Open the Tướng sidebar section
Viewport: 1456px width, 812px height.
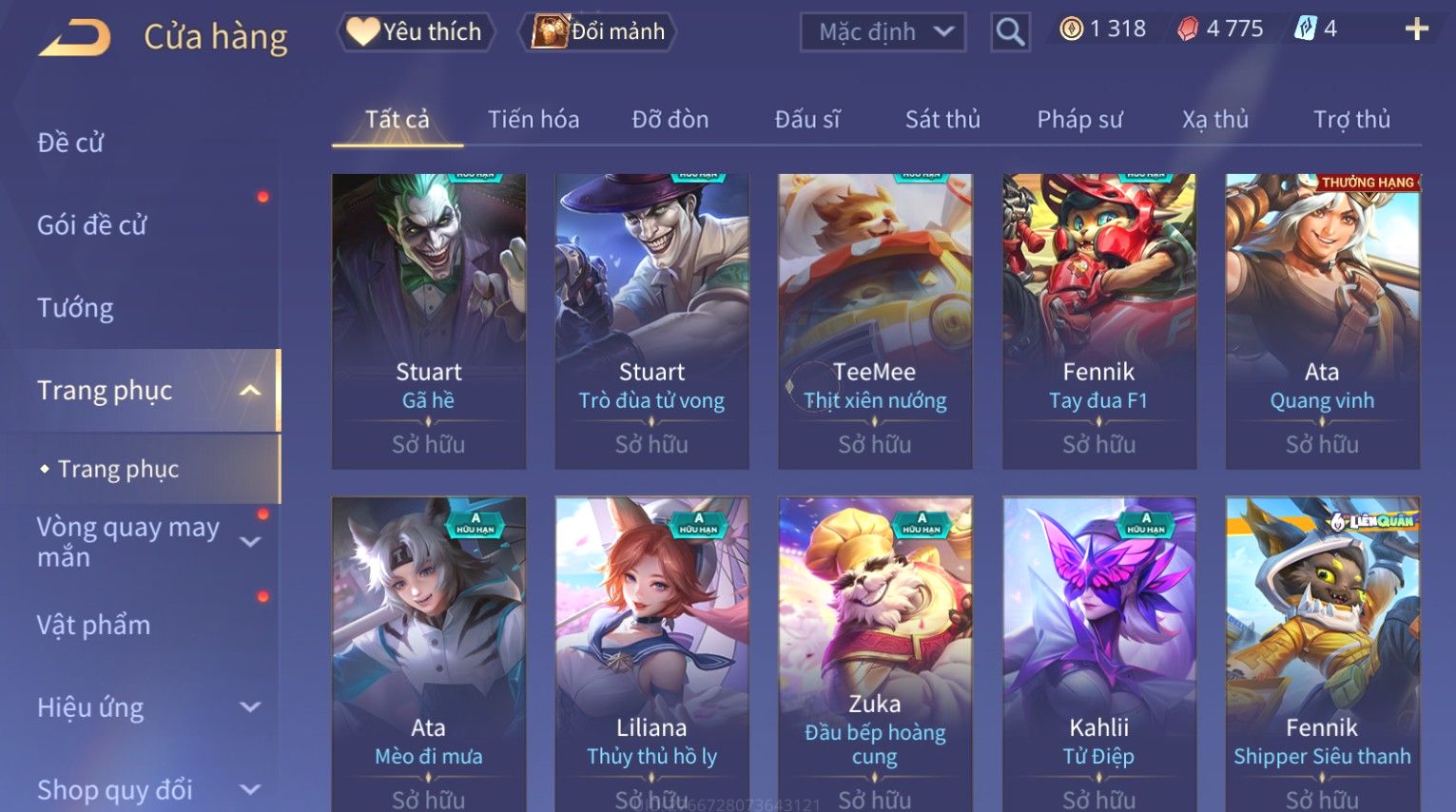[x=75, y=308]
